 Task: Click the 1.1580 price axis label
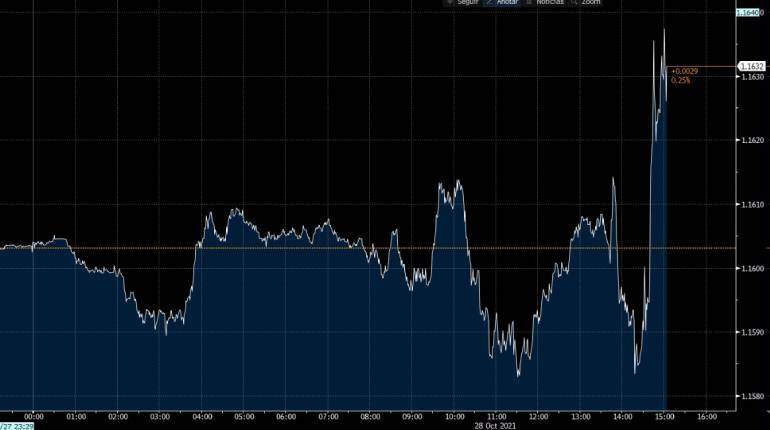tap(752, 396)
